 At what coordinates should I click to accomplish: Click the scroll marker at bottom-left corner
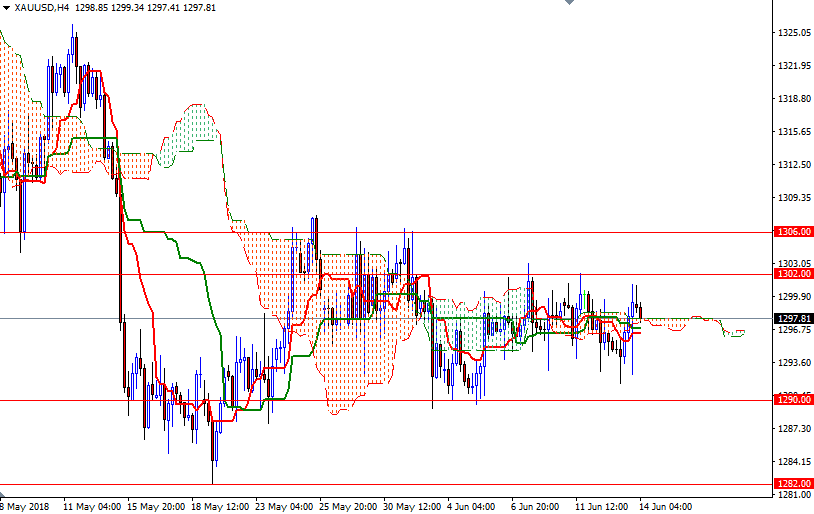click(3, 494)
